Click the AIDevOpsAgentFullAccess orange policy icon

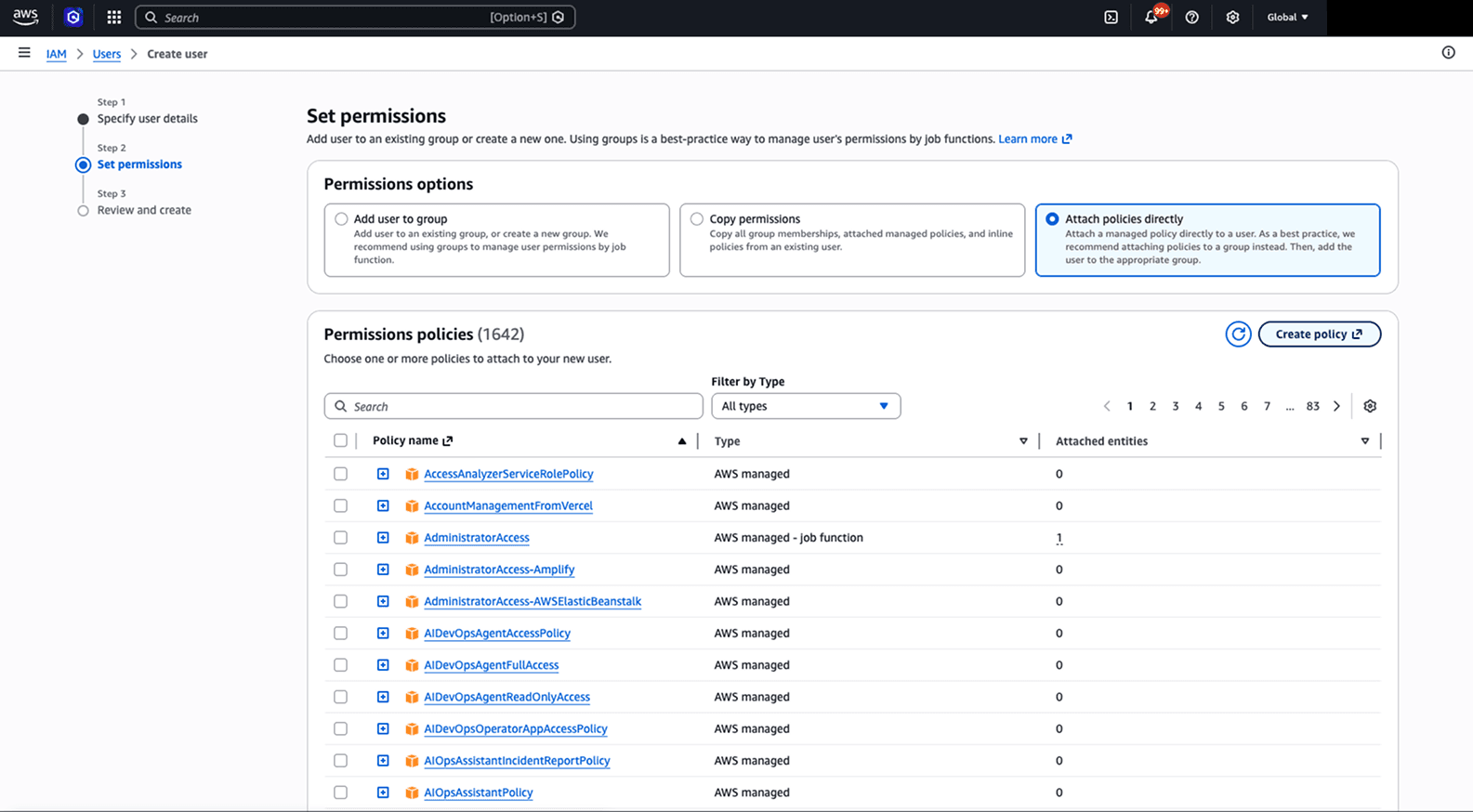point(412,665)
